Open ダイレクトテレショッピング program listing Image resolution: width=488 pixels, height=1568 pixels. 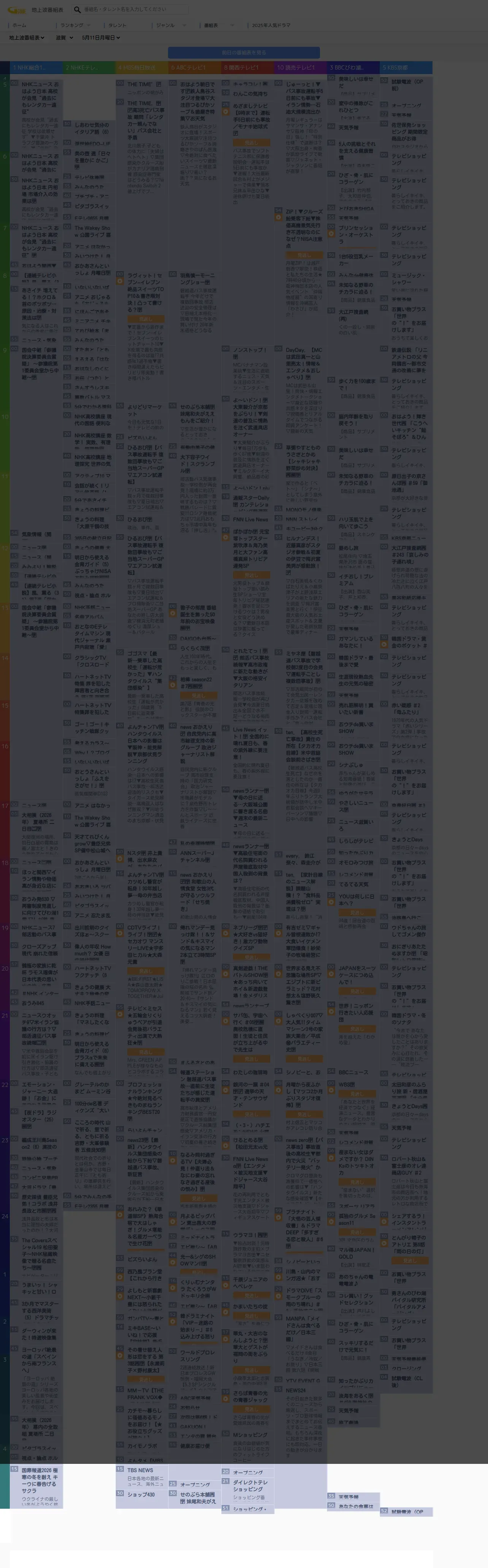coord(251,1485)
